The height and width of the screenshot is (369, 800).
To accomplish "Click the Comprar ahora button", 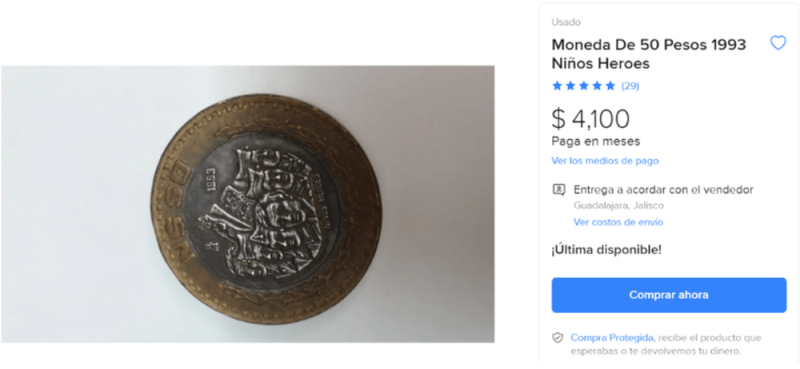I will 669,295.
